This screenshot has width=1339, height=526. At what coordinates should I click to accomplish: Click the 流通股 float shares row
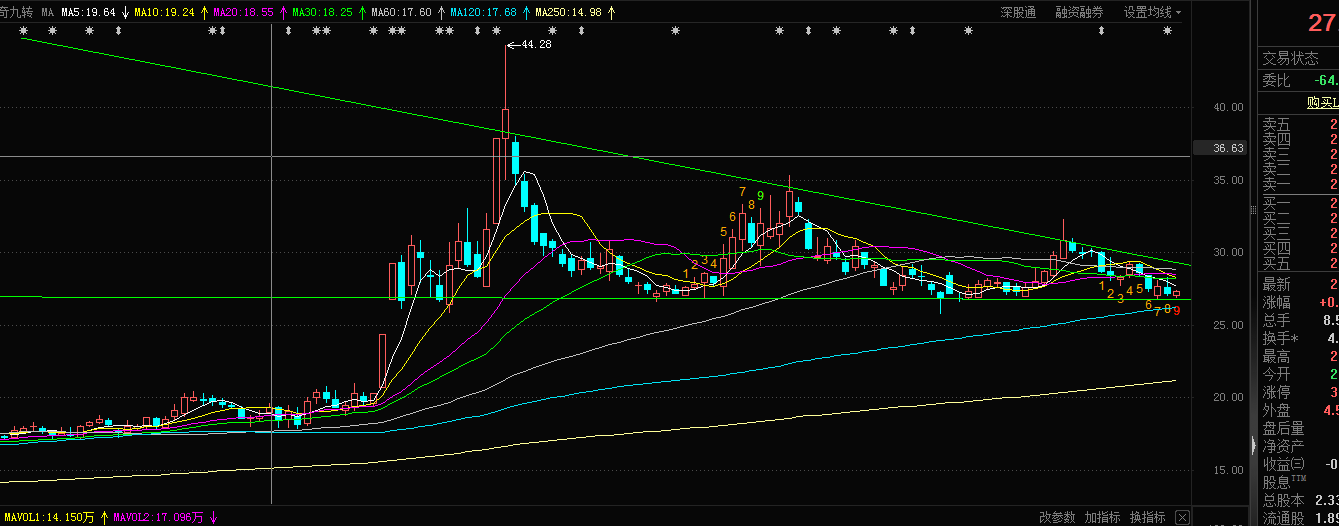[1298, 518]
